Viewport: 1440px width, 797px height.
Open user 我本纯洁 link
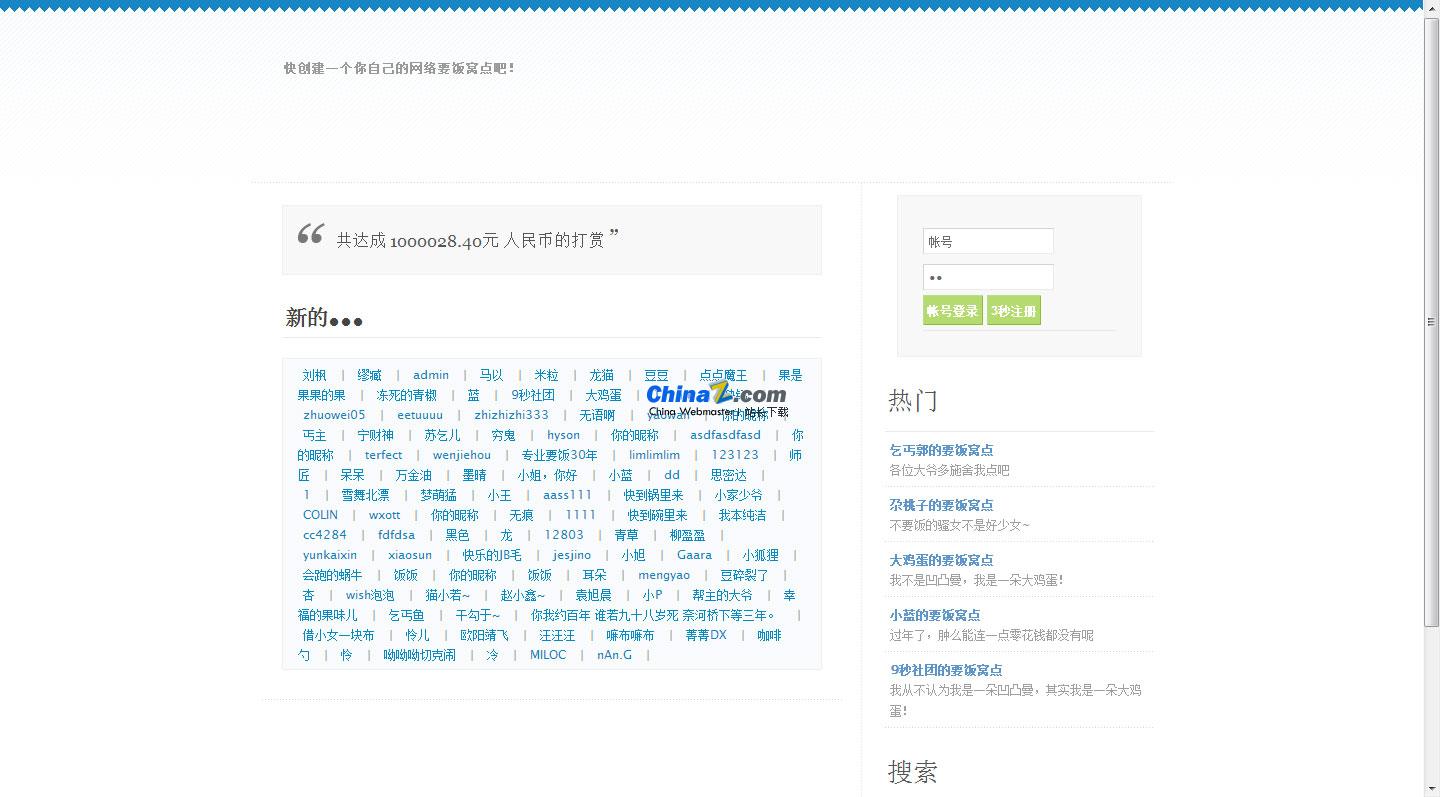tap(742, 515)
